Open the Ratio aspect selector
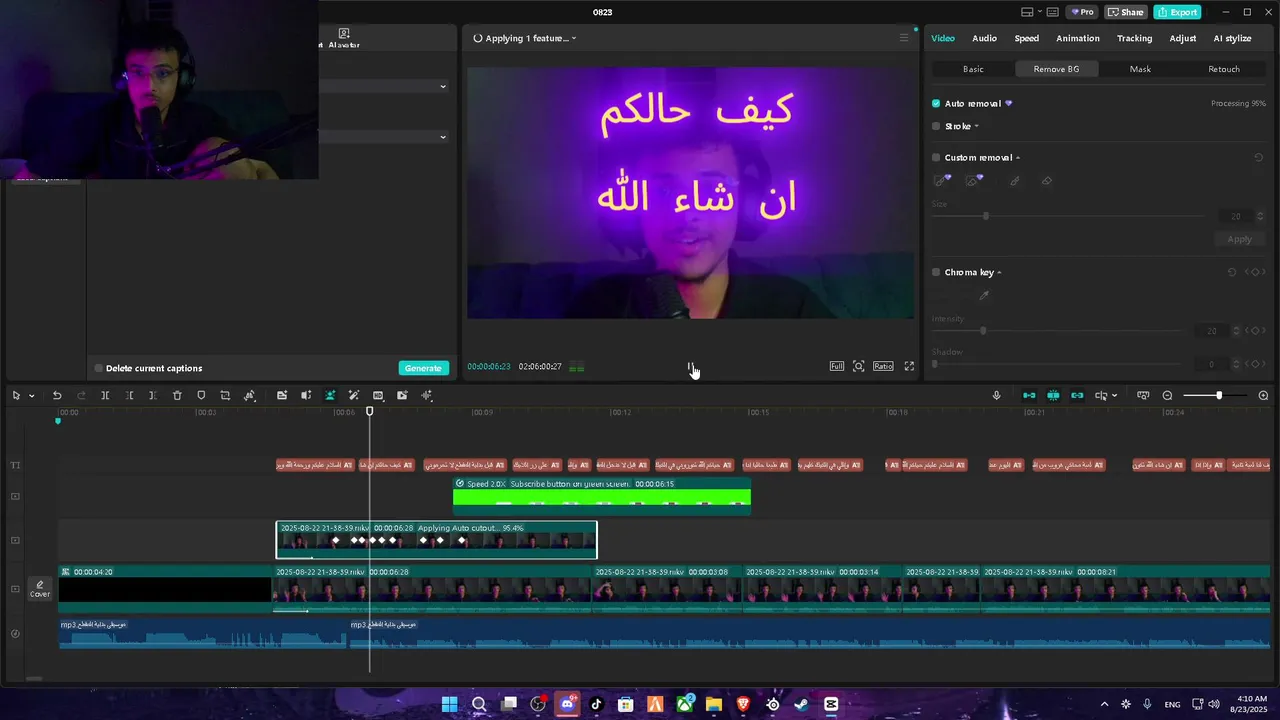Image resolution: width=1280 pixels, height=720 pixels. pos(883,367)
